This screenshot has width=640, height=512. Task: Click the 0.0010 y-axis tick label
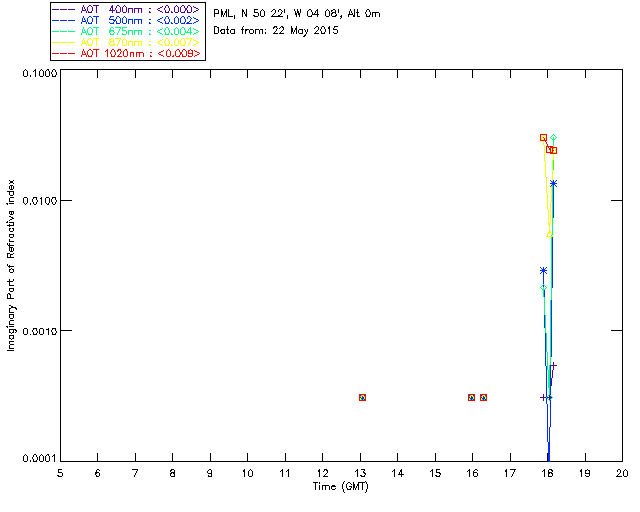(39, 331)
